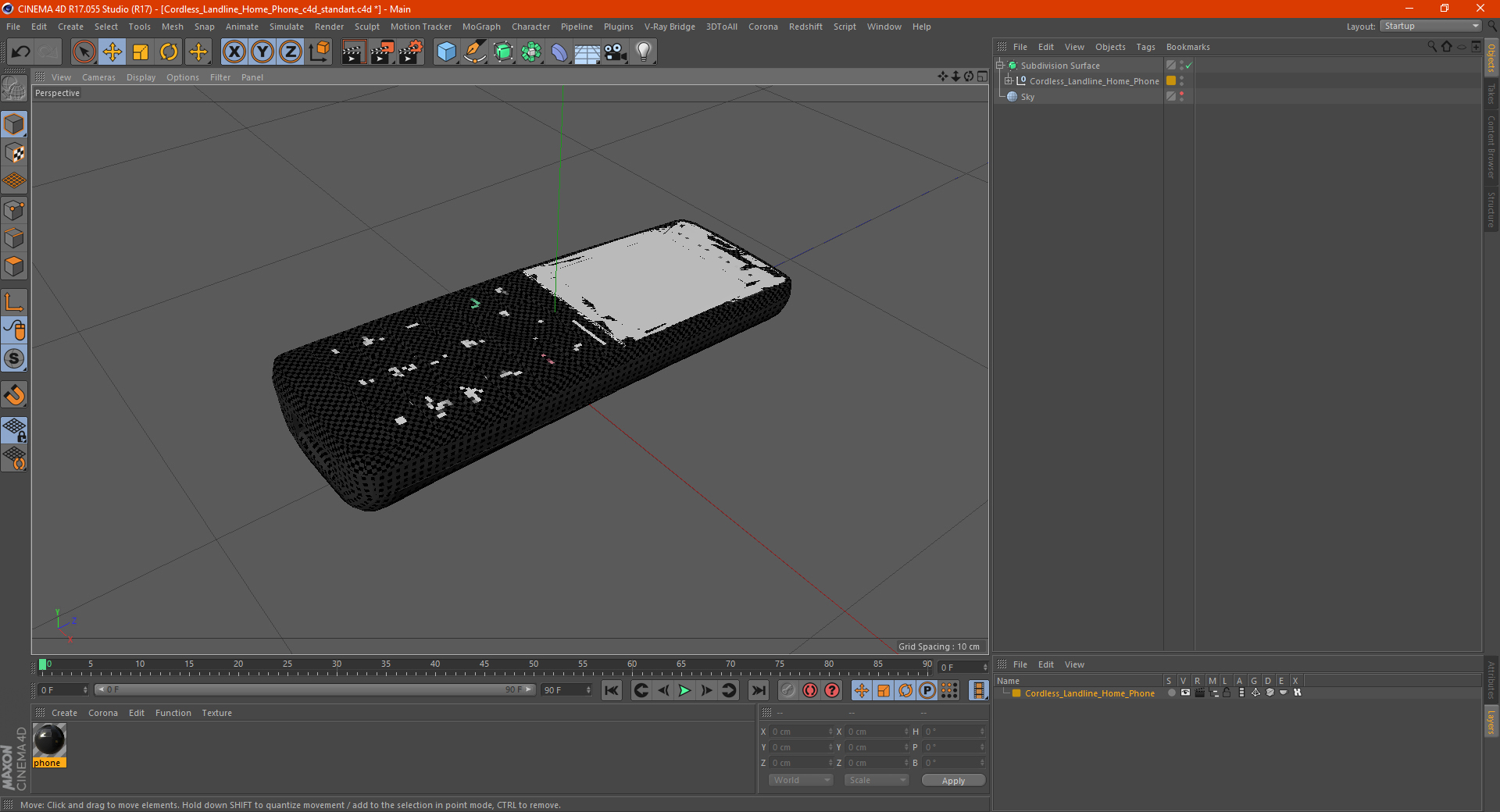Expand the Cordless_Landline_Home_Phone object
1500x812 pixels.
1009,81
